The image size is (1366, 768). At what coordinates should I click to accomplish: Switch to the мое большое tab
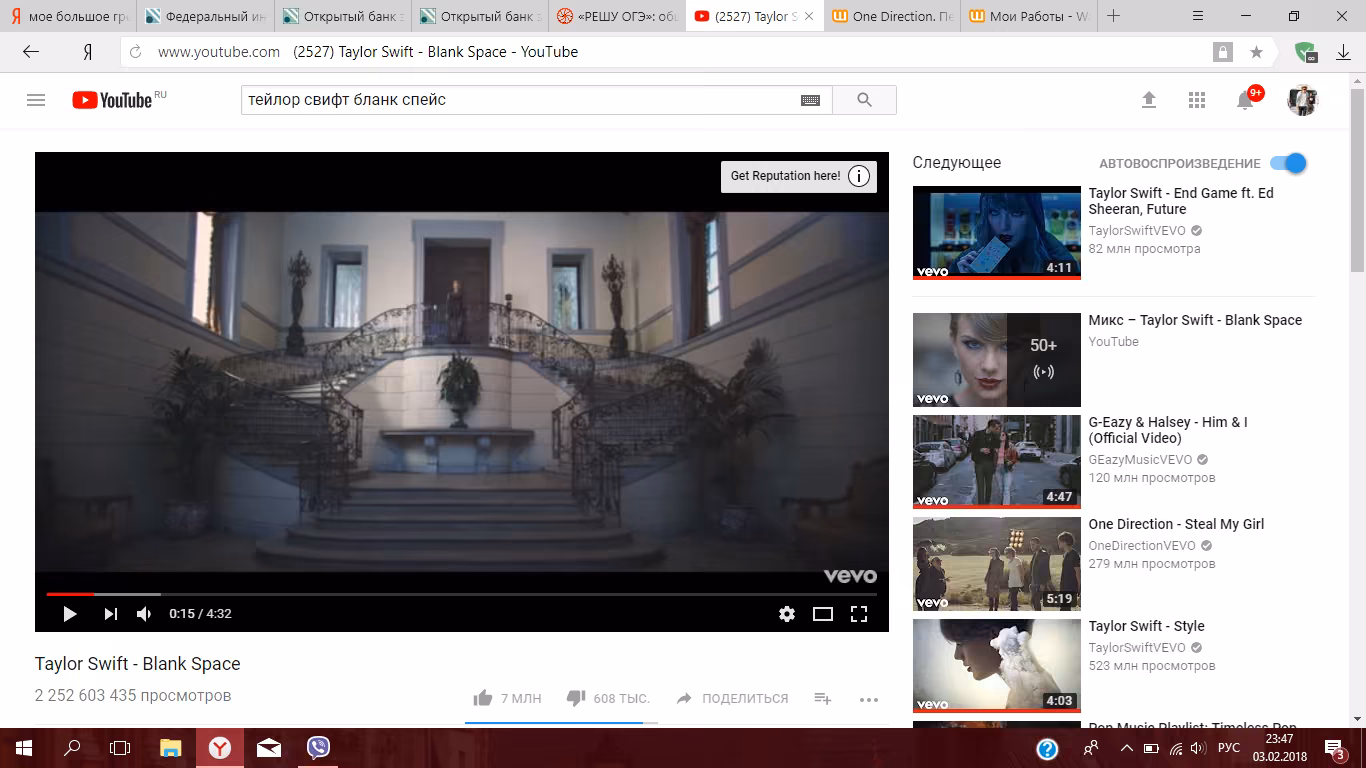click(x=68, y=16)
